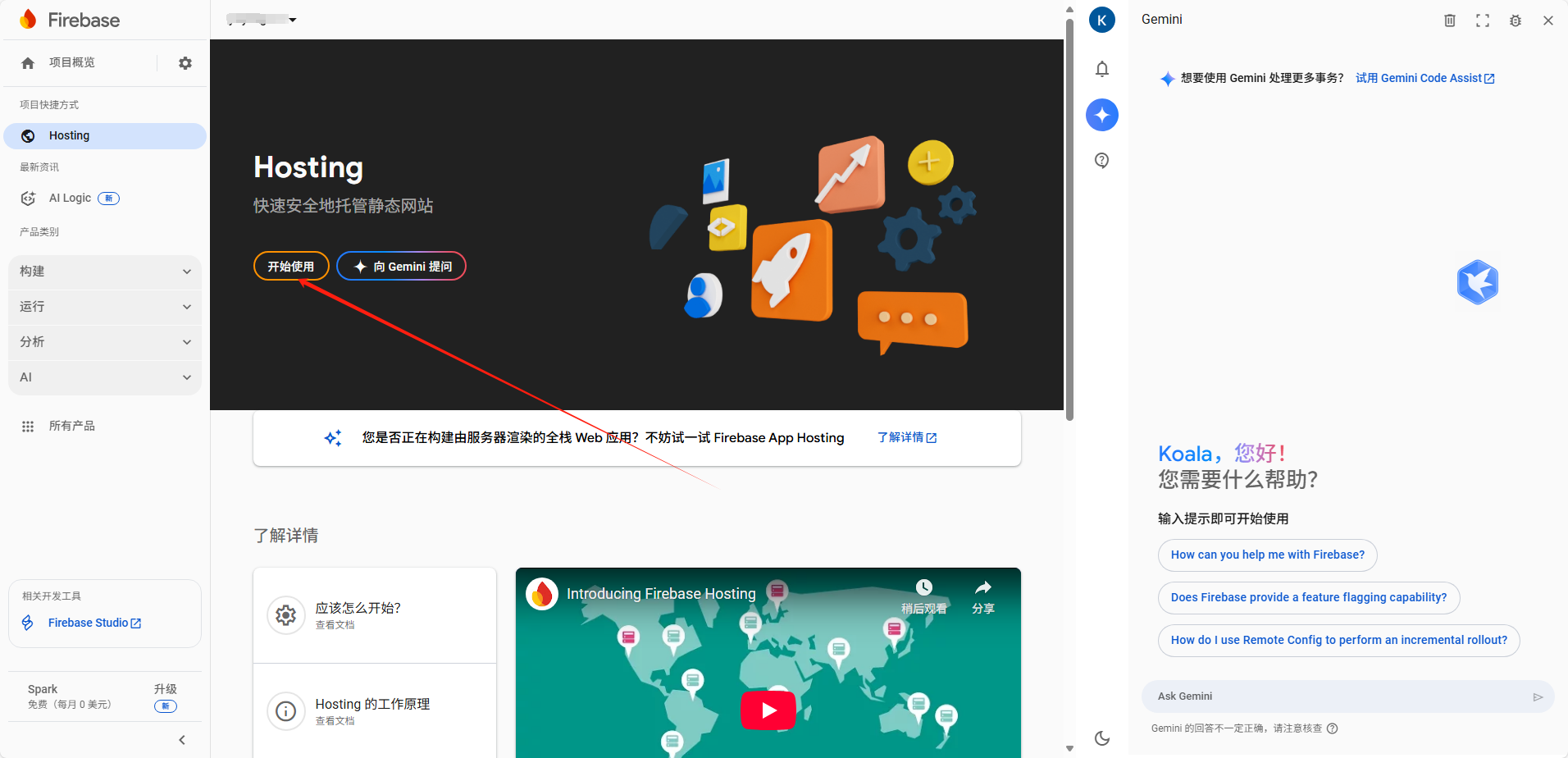Screen dimensions: 1568x758
Task: Play the Introducing Firebase Hosting video
Action: coord(768,710)
